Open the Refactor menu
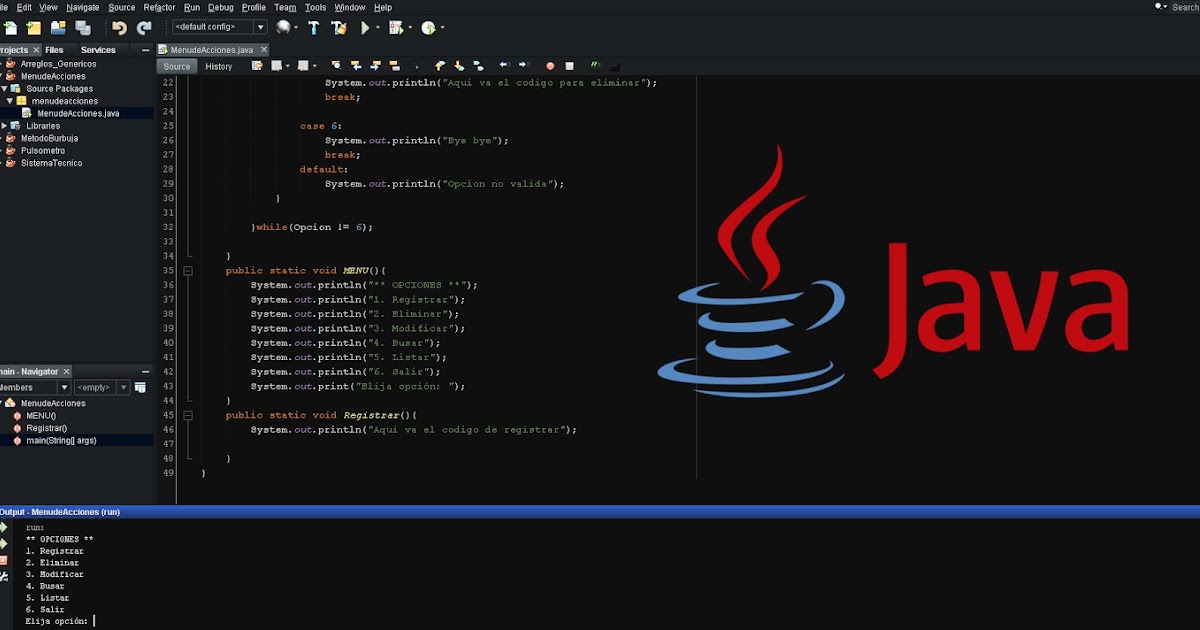The width and height of the screenshot is (1200, 630). tap(160, 7)
